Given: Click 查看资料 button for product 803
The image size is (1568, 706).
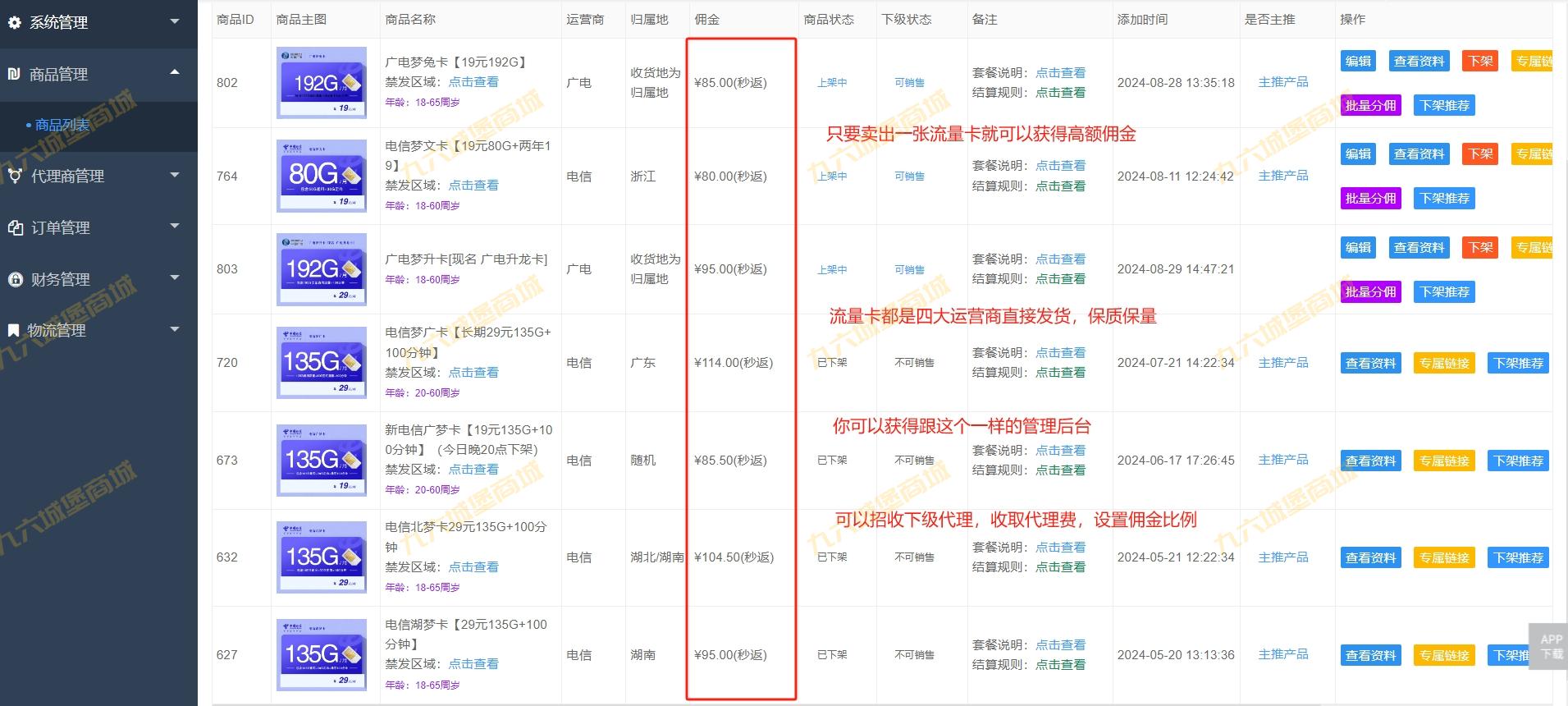Looking at the screenshot, I should click(x=1419, y=247).
